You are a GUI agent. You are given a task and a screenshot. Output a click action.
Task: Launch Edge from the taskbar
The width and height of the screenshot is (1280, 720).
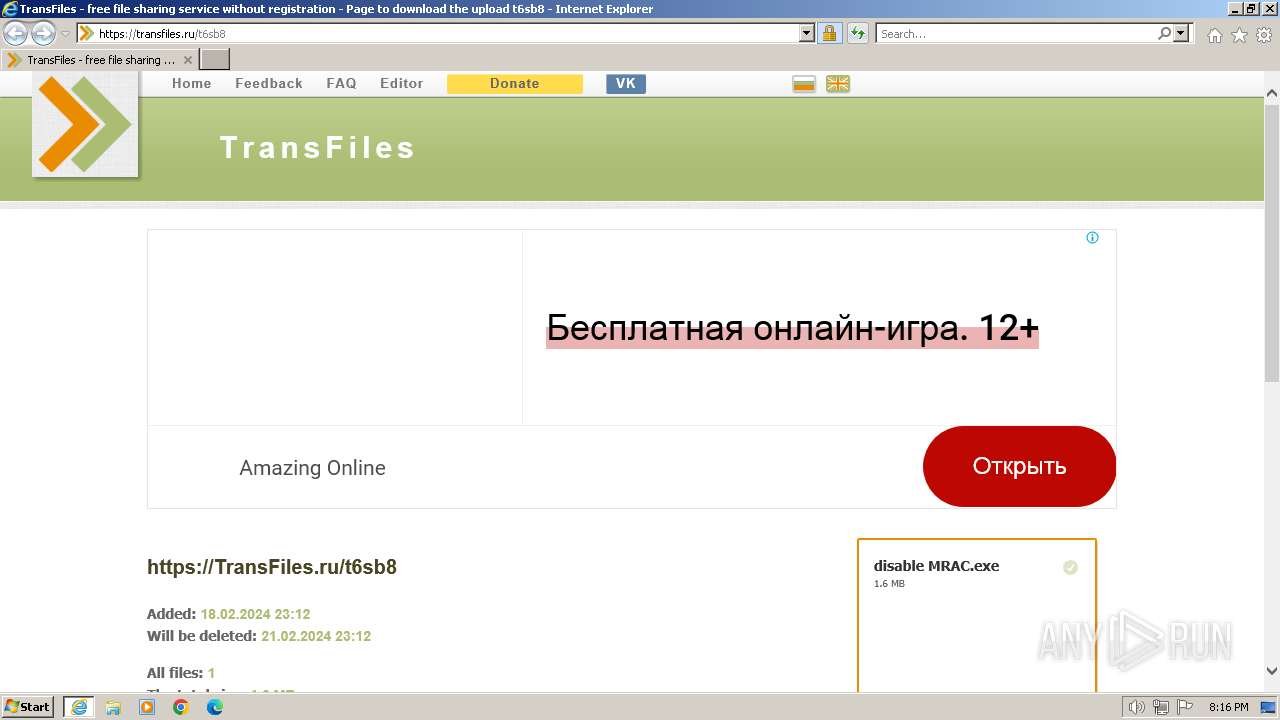pyautogui.click(x=215, y=707)
